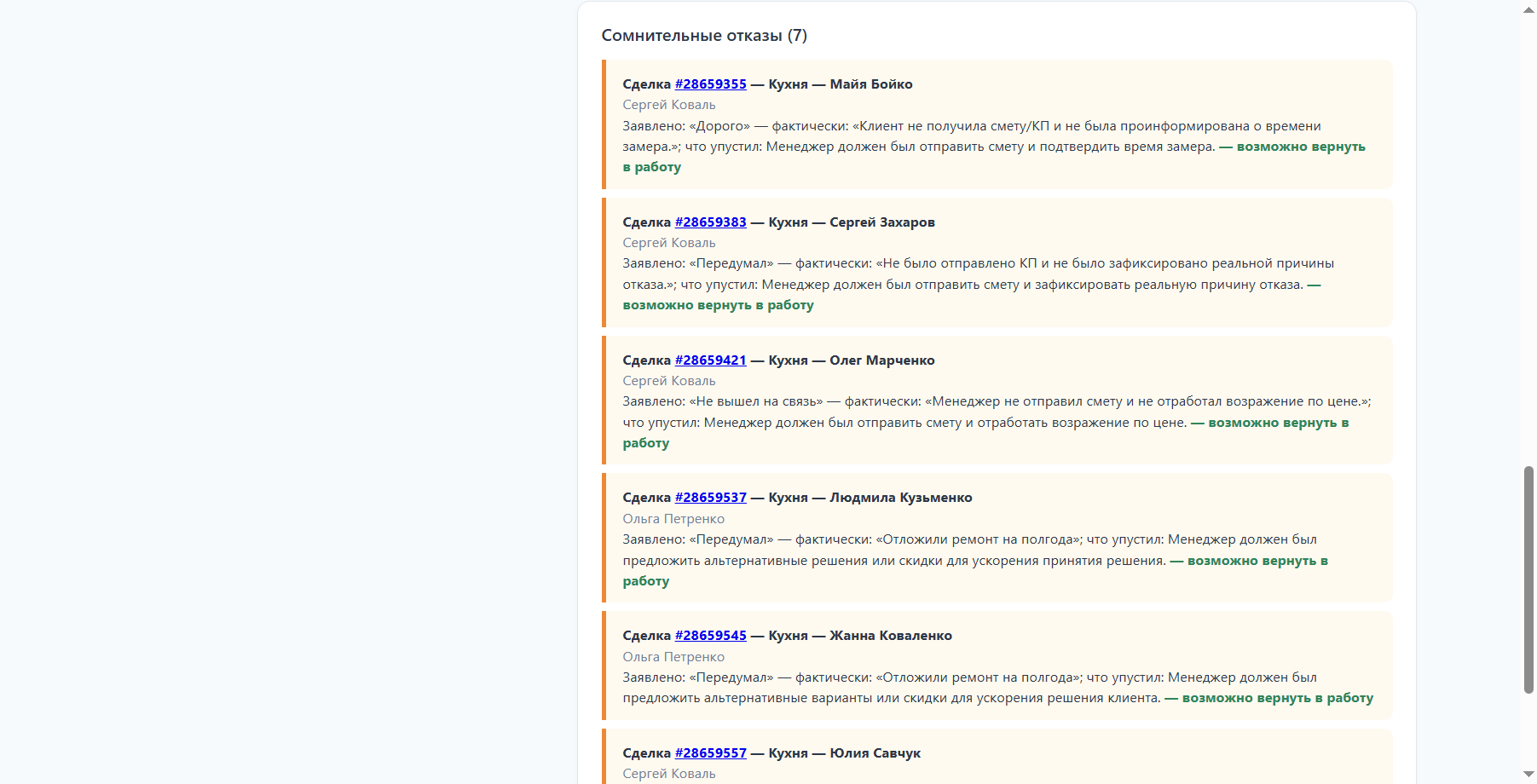Open deal link #28659383

[710, 222]
